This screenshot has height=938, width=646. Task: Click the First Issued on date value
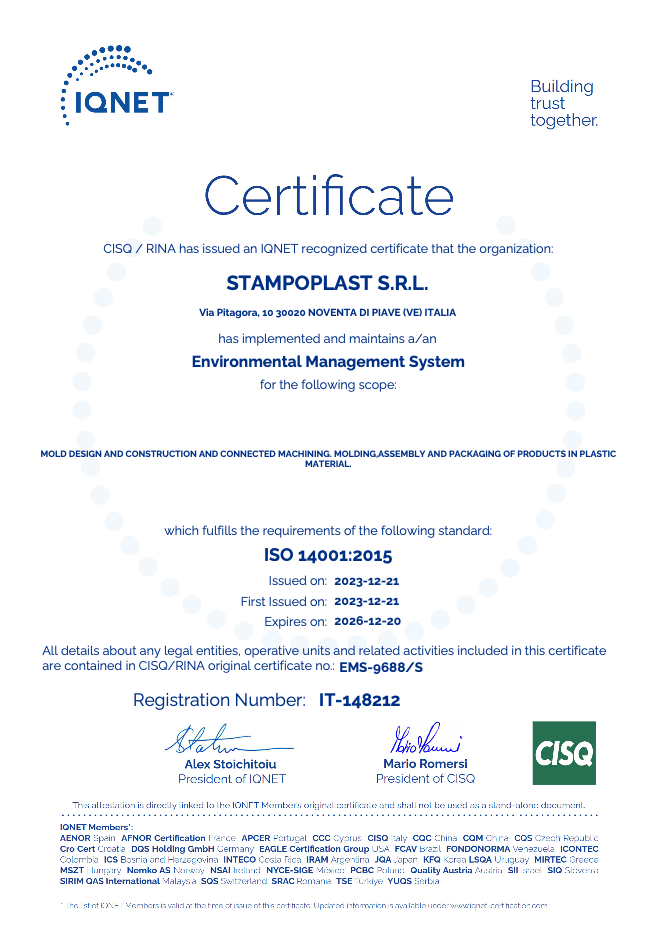point(367,601)
